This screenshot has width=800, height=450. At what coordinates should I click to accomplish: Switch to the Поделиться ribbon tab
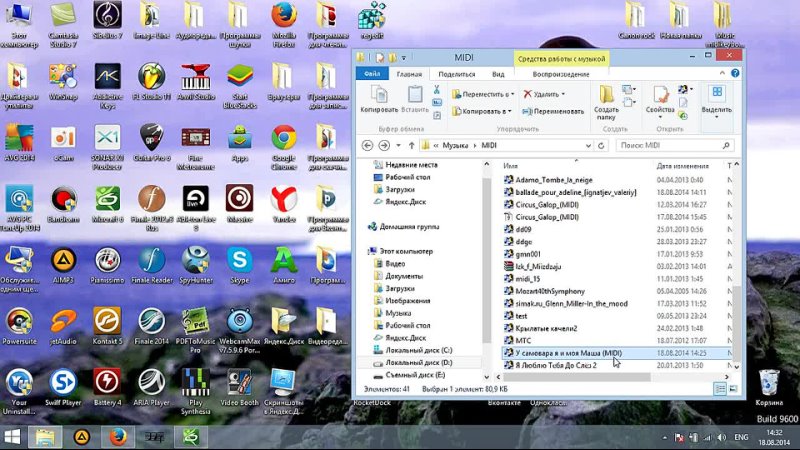pyautogui.click(x=457, y=74)
